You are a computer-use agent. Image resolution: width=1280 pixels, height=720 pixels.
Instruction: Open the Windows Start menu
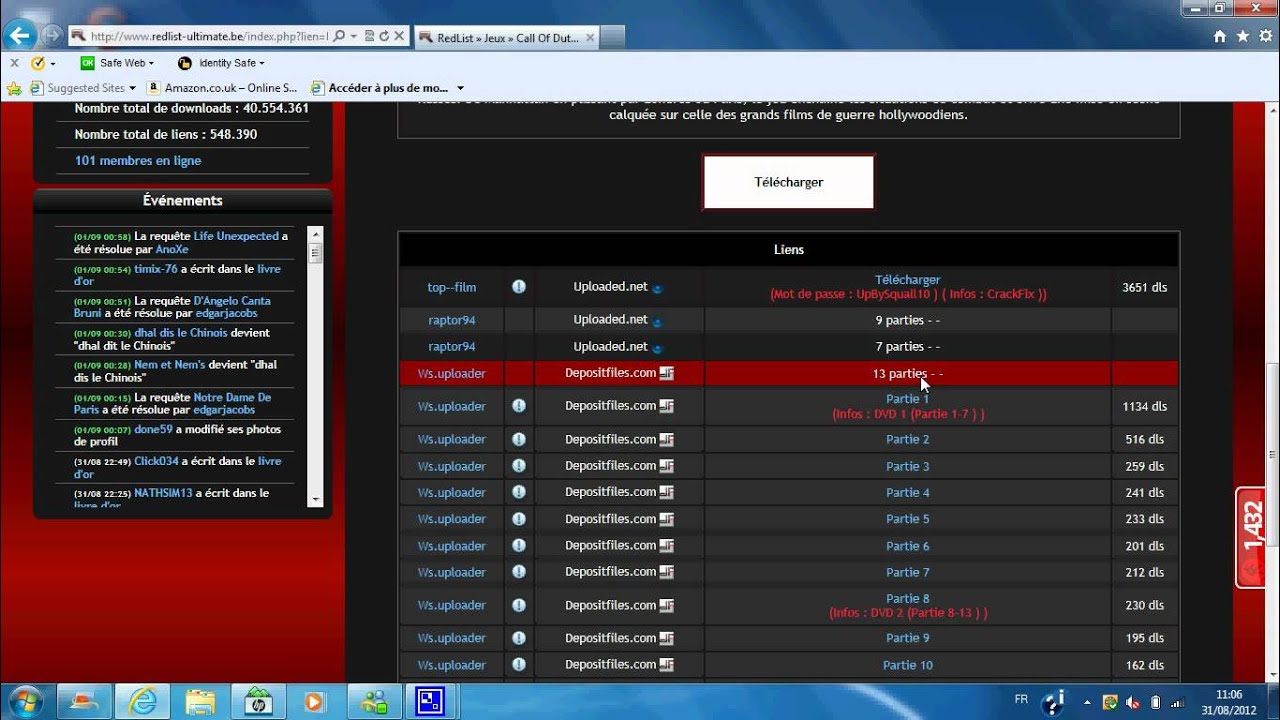tap(25, 701)
